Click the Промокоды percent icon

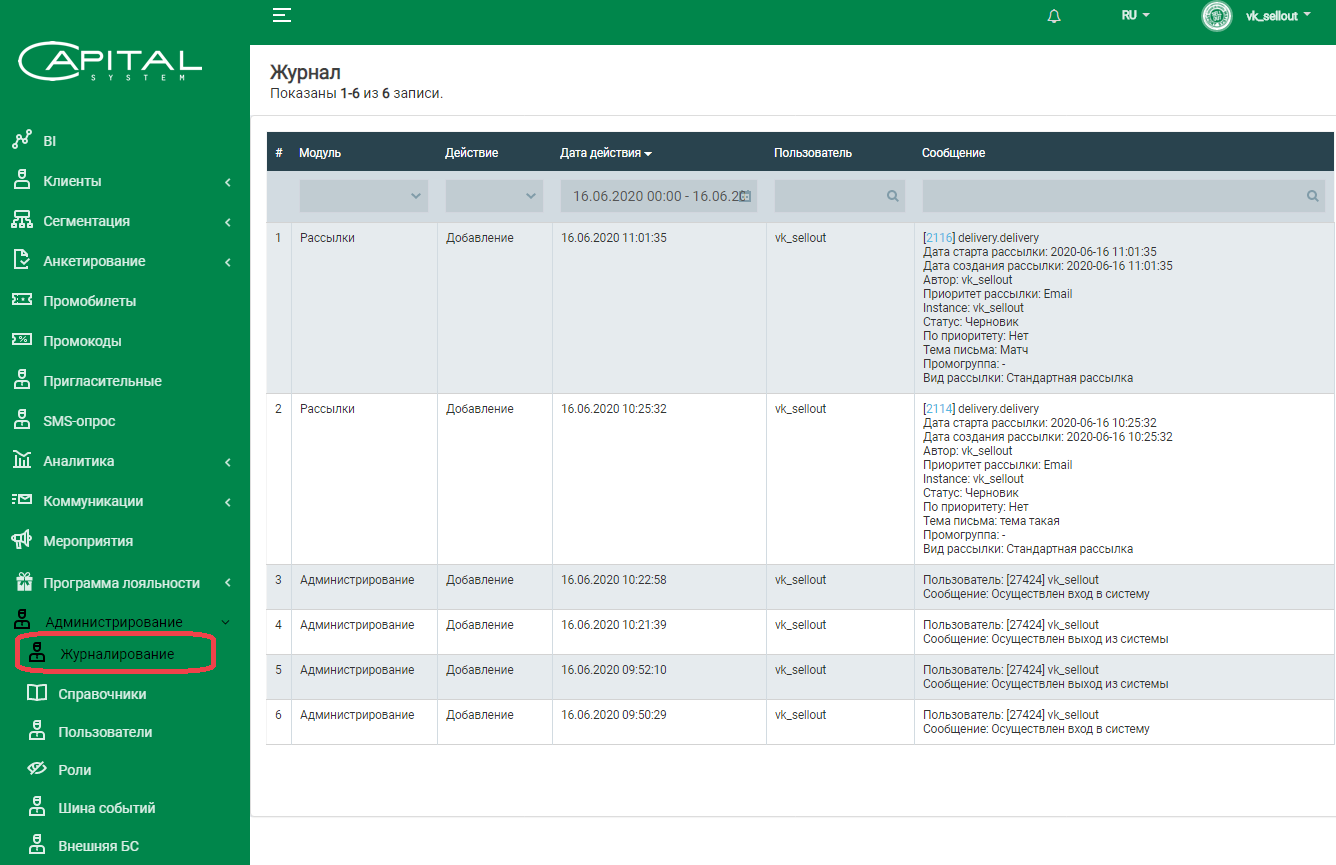pos(22,340)
